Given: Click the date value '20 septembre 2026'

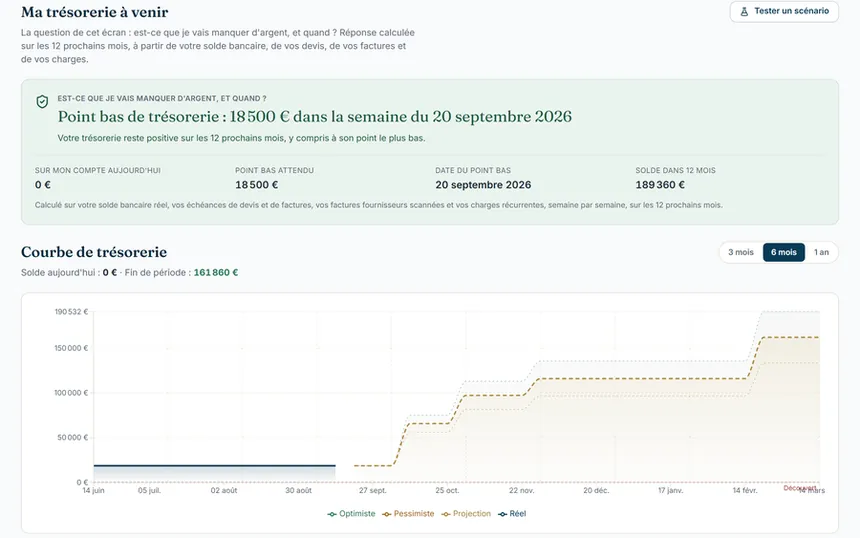Looking at the screenshot, I should point(483,185).
